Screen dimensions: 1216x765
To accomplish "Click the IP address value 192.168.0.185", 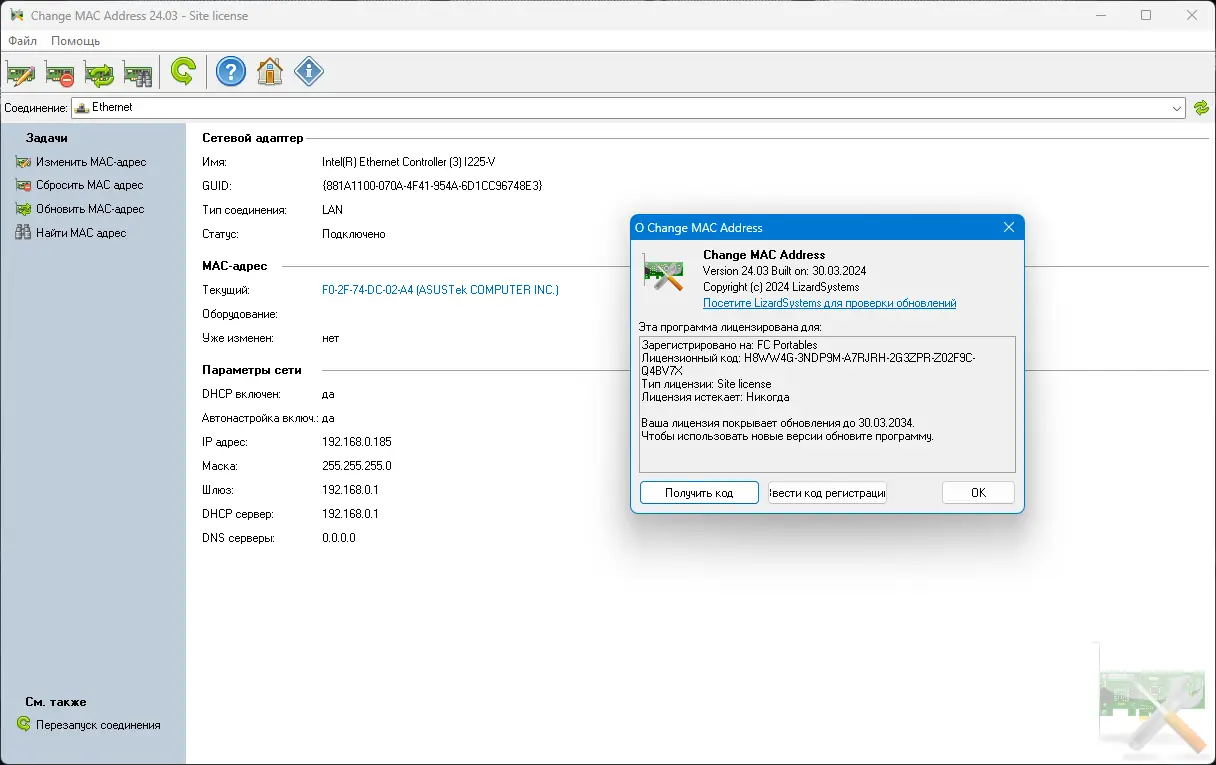I will pyautogui.click(x=357, y=442).
